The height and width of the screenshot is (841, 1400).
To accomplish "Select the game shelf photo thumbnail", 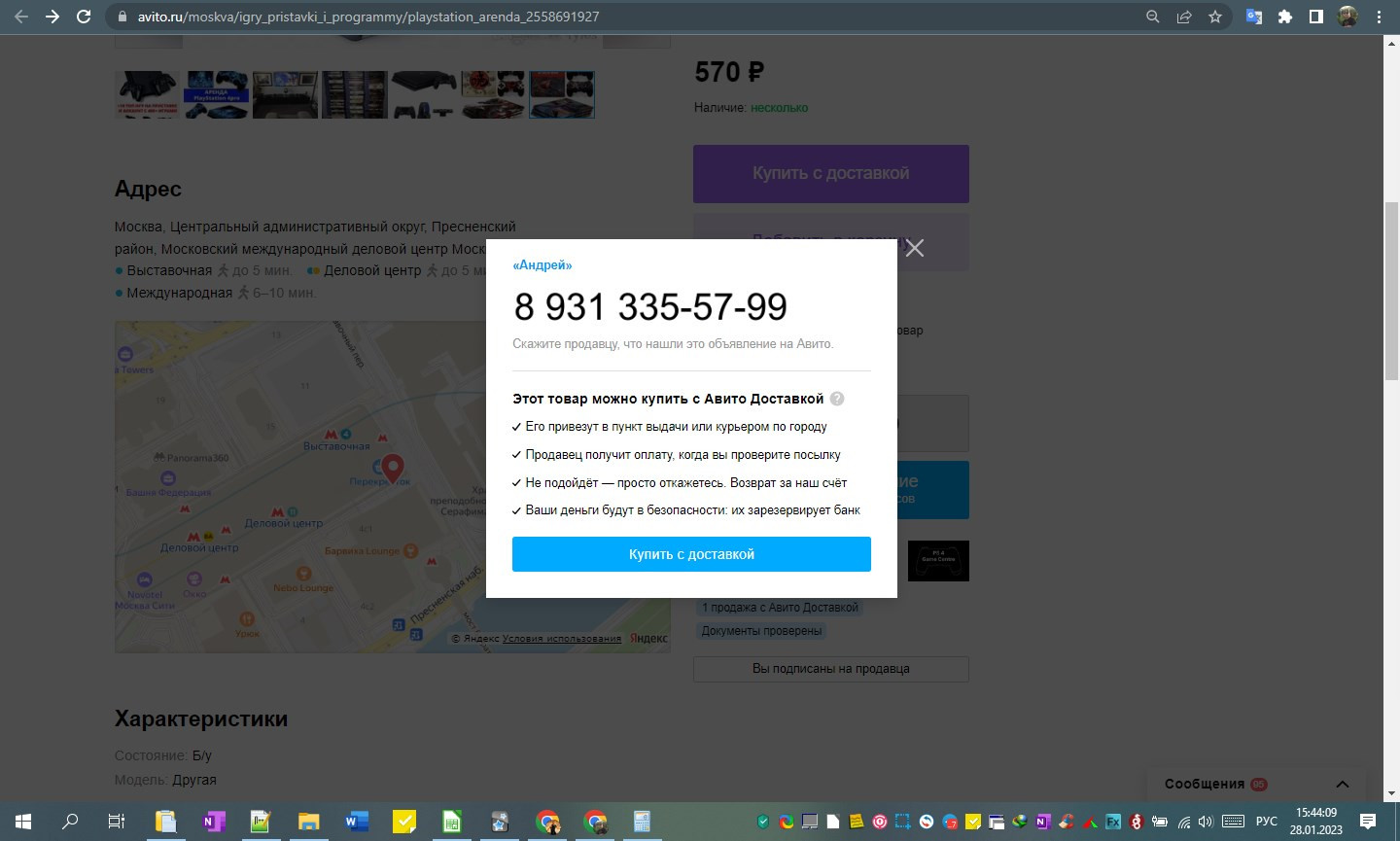I will coord(354,94).
